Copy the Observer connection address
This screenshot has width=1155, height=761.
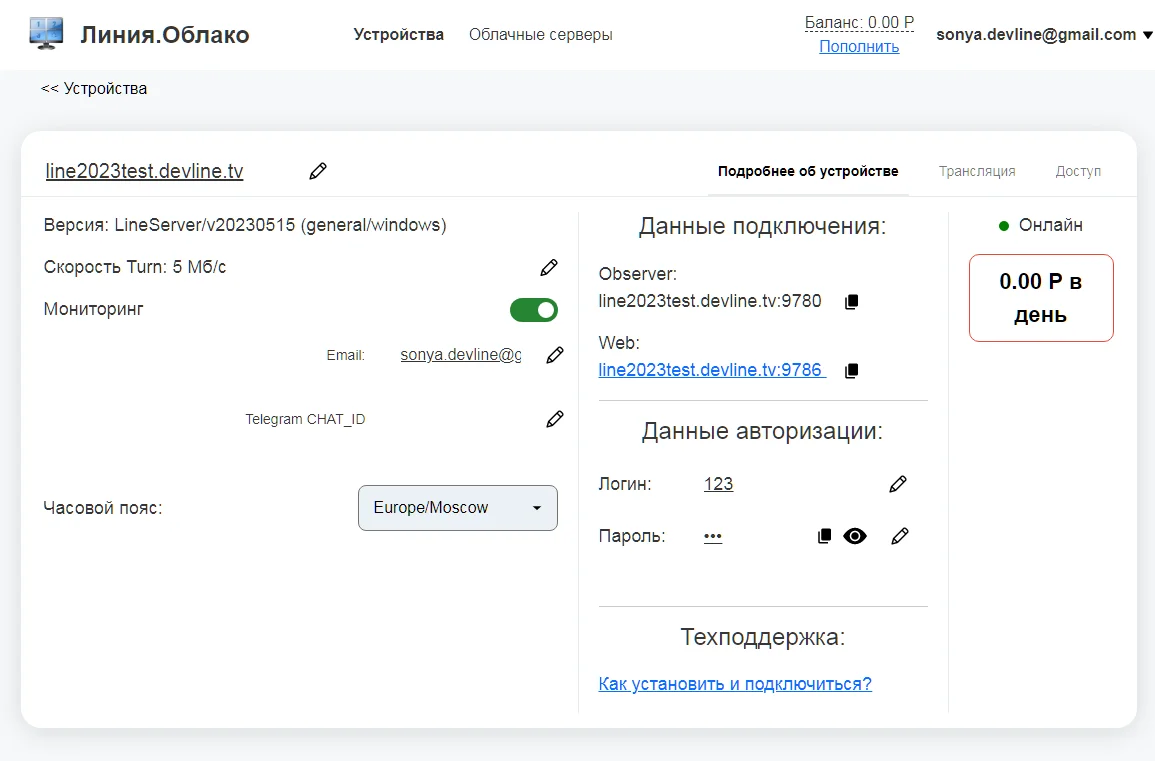851,301
